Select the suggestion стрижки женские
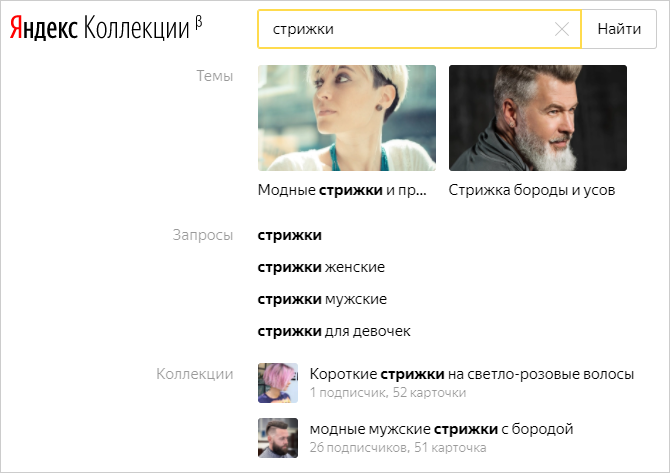 pos(321,267)
